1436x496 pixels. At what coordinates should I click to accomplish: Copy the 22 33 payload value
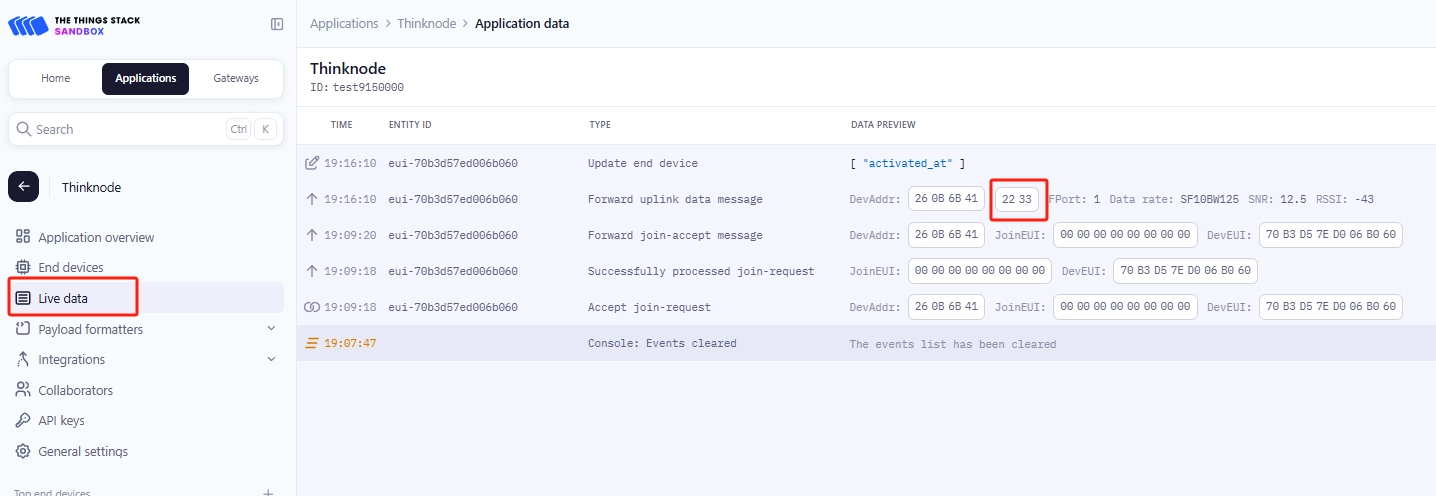coord(1016,199)
